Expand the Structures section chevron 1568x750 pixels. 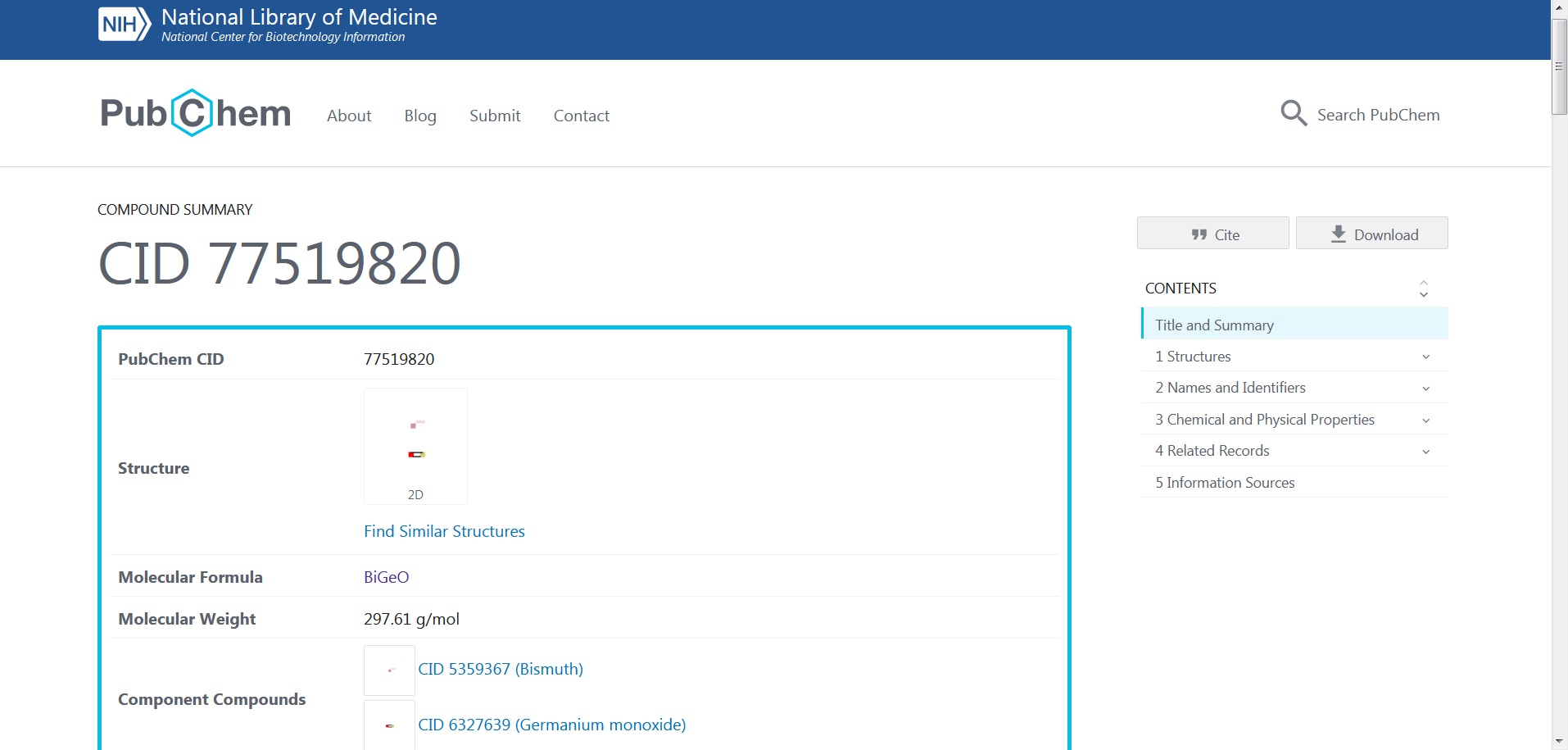tap(1425, 357)
